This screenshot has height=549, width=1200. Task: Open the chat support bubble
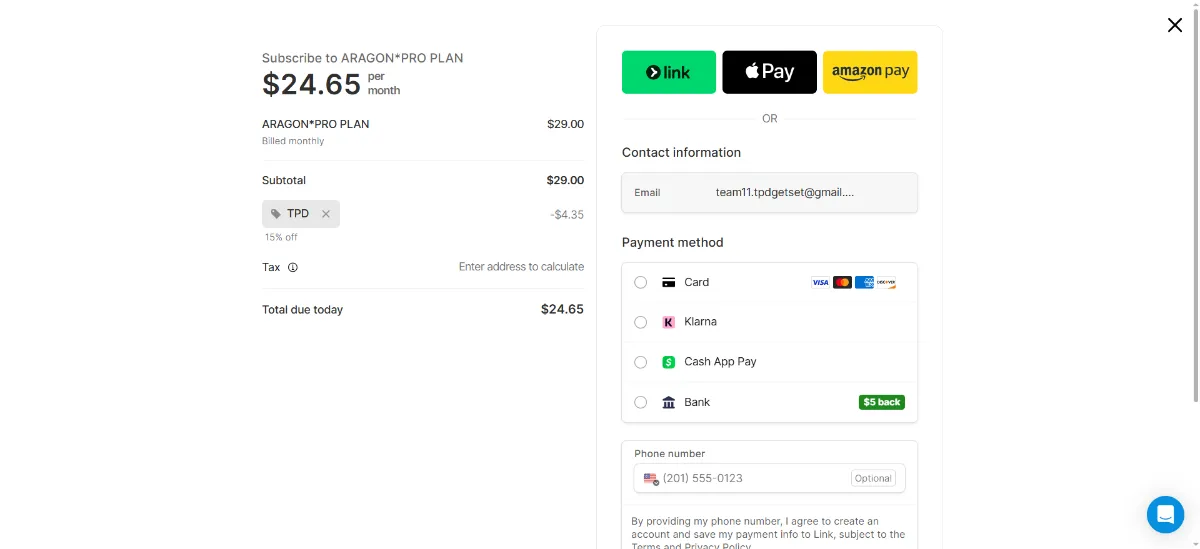click(x=1165, y=515)
